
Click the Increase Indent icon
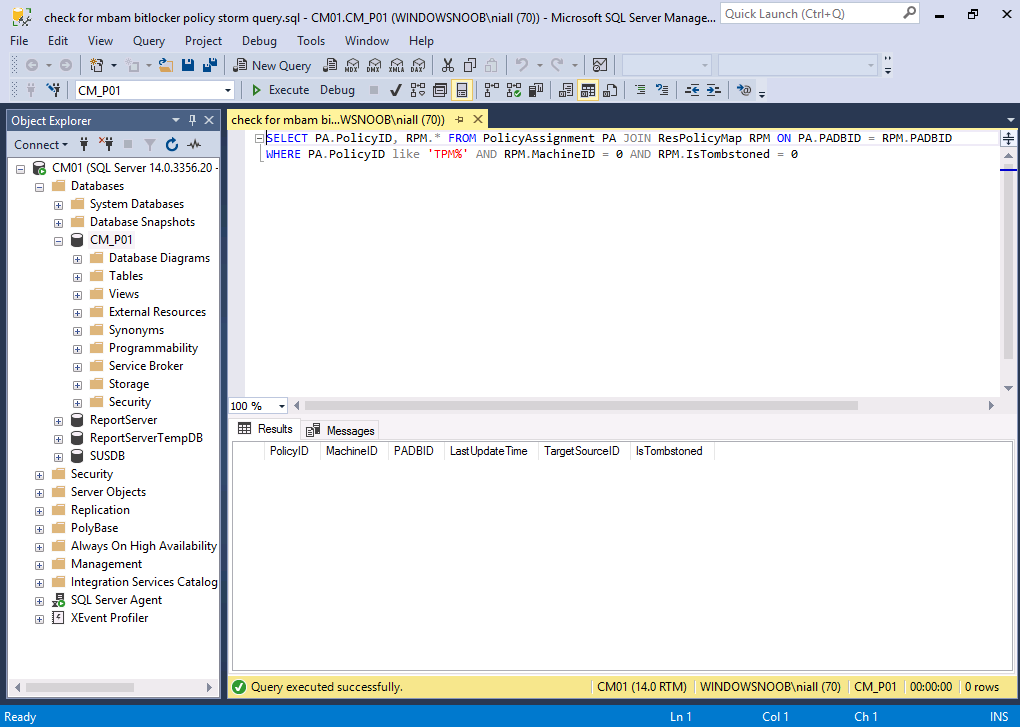tap(714, 90)
